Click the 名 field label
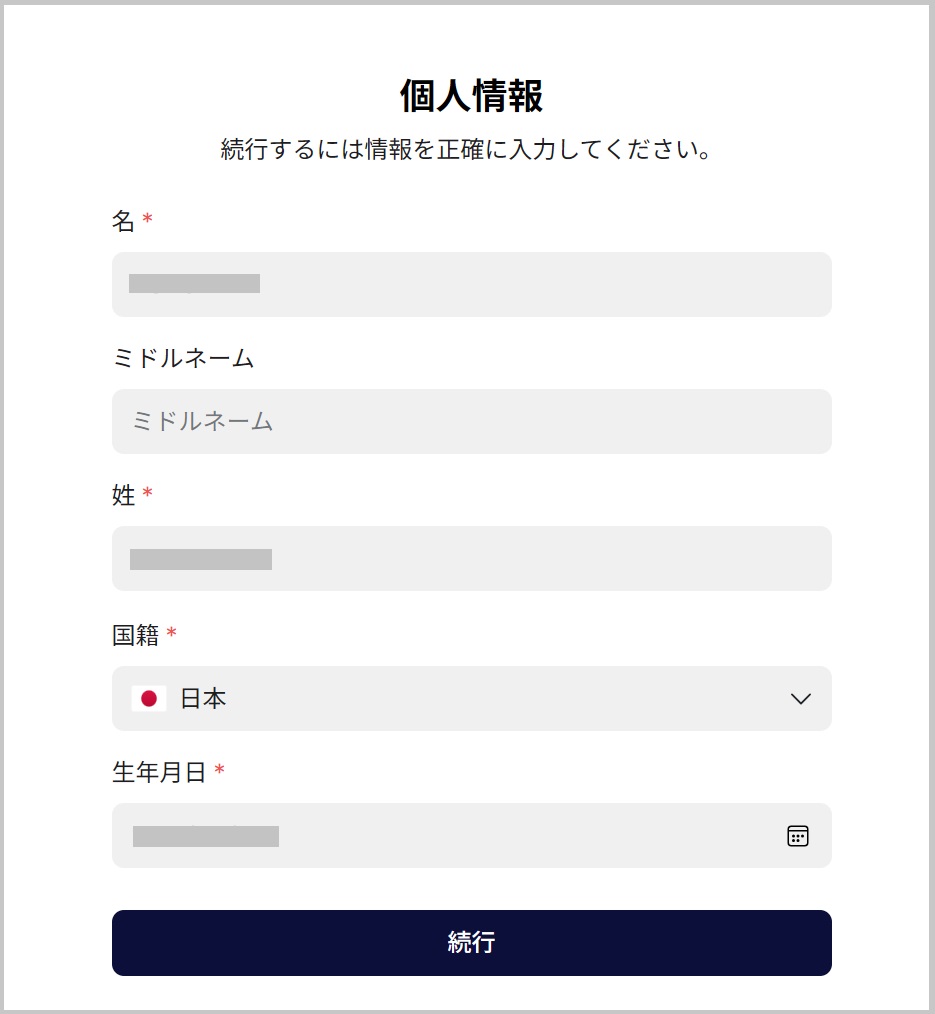 pos(123,222)
